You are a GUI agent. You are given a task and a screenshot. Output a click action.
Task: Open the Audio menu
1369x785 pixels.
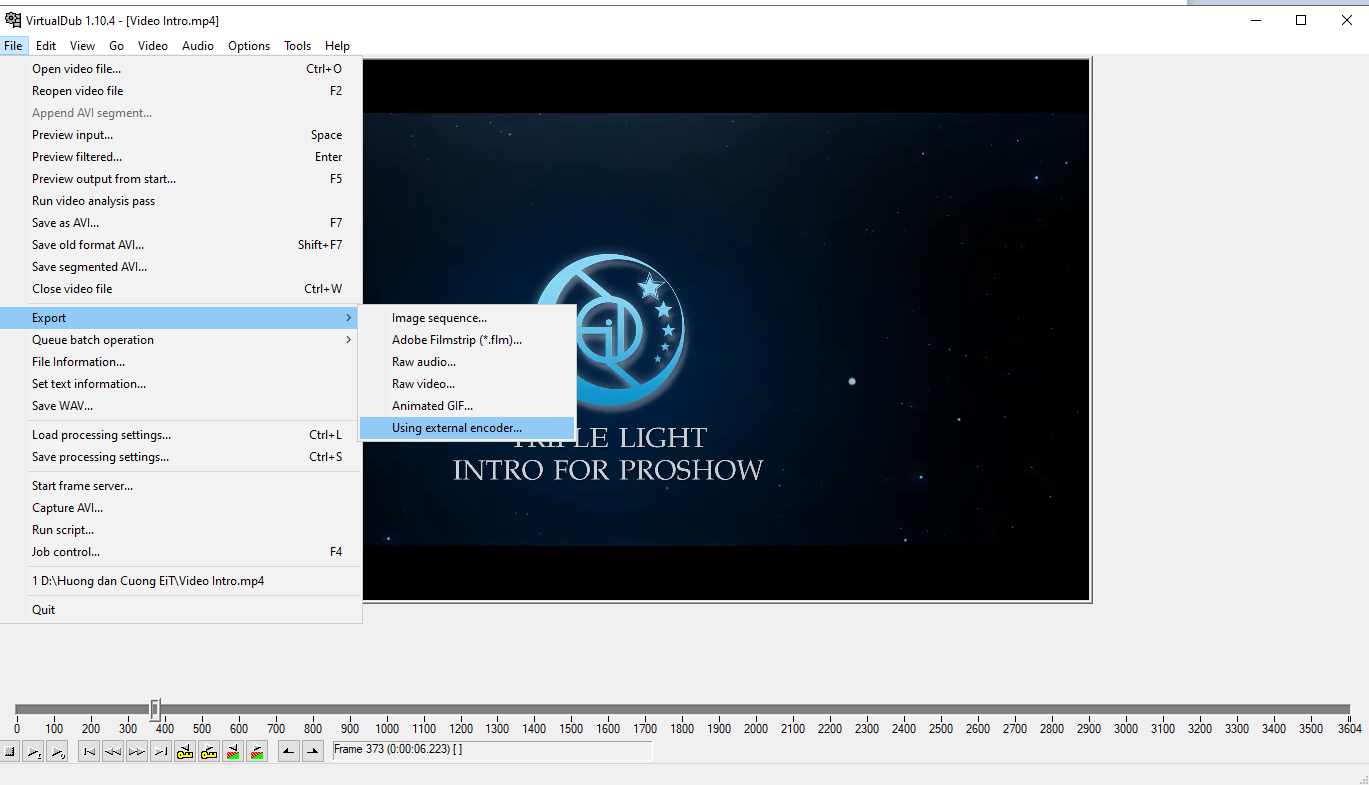click(x=197, y=45)
